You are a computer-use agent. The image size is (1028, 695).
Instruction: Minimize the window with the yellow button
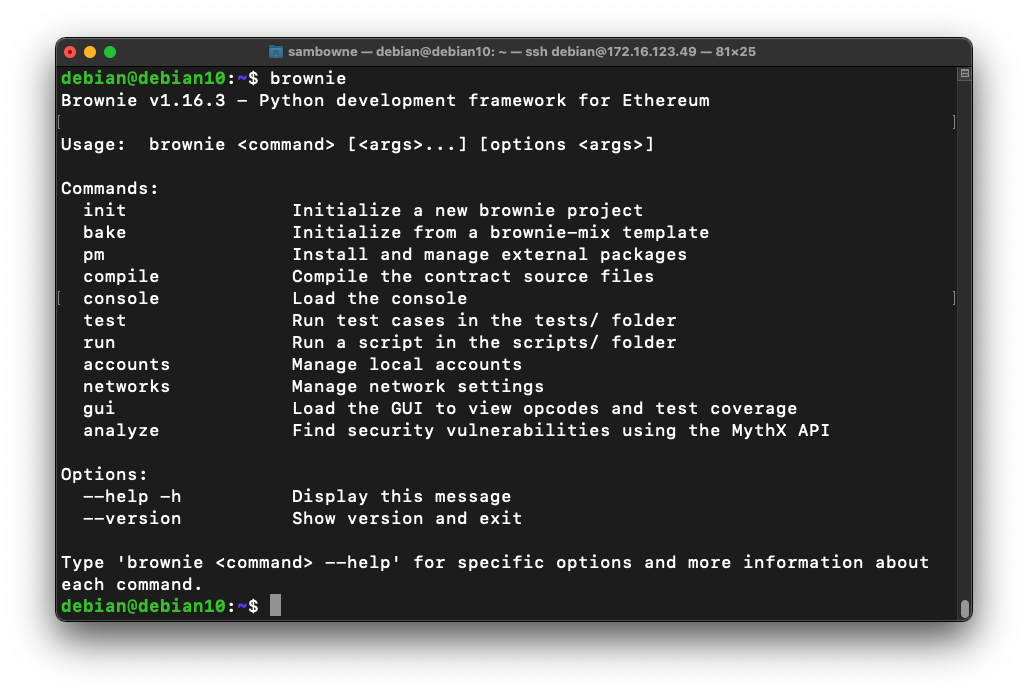pyautogui.click(x=90, y=52)
